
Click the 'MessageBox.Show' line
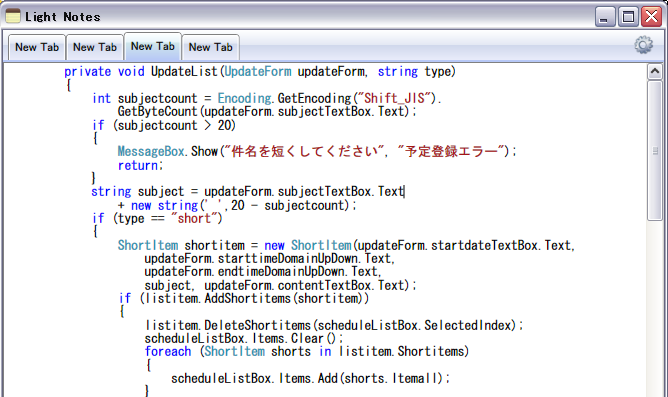(317, 151)
